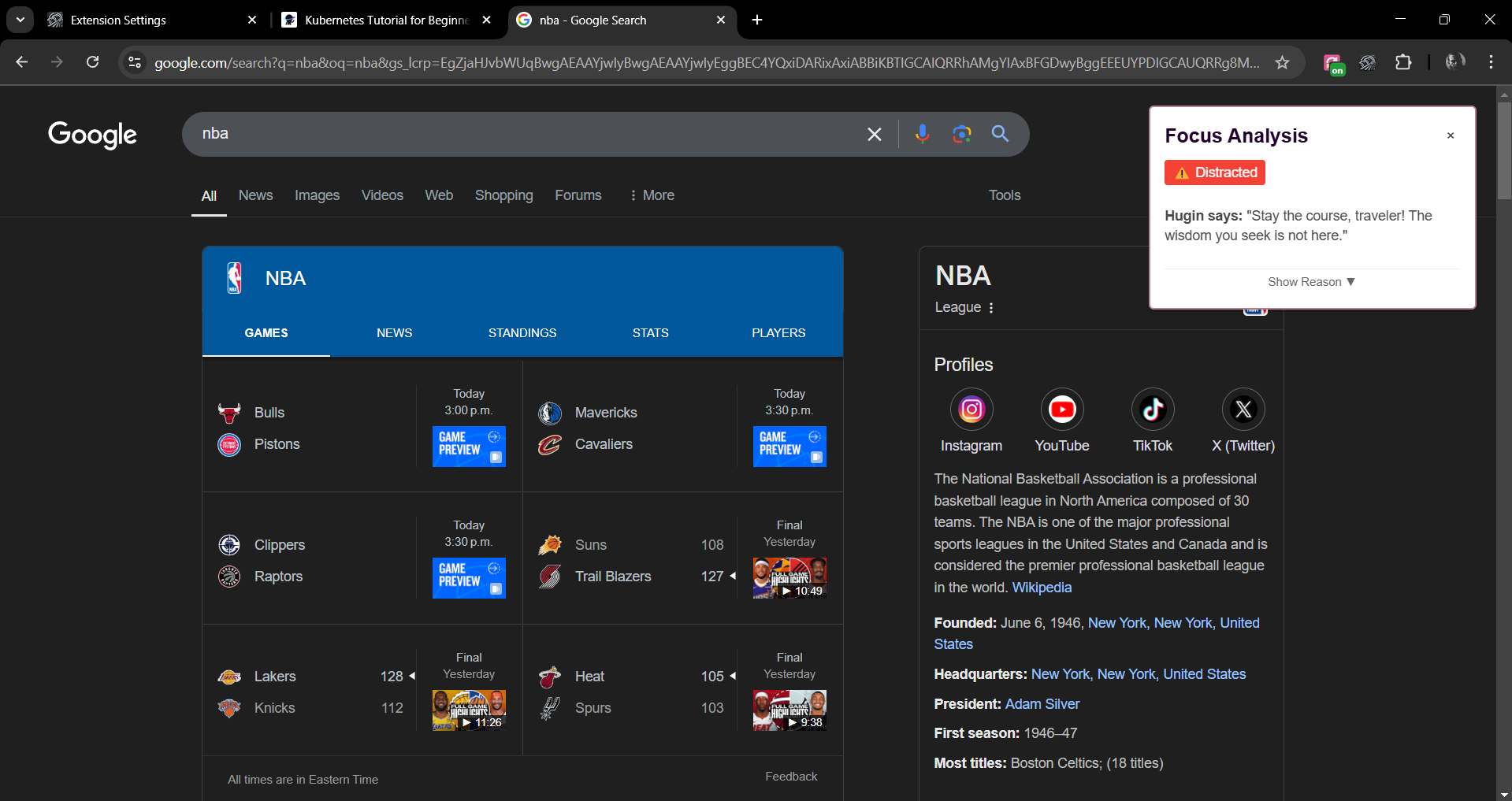Image resolution: width=1512 pixels, height=801 pixels.
Task: Open Google Lens image search
Action: point(961,134)
